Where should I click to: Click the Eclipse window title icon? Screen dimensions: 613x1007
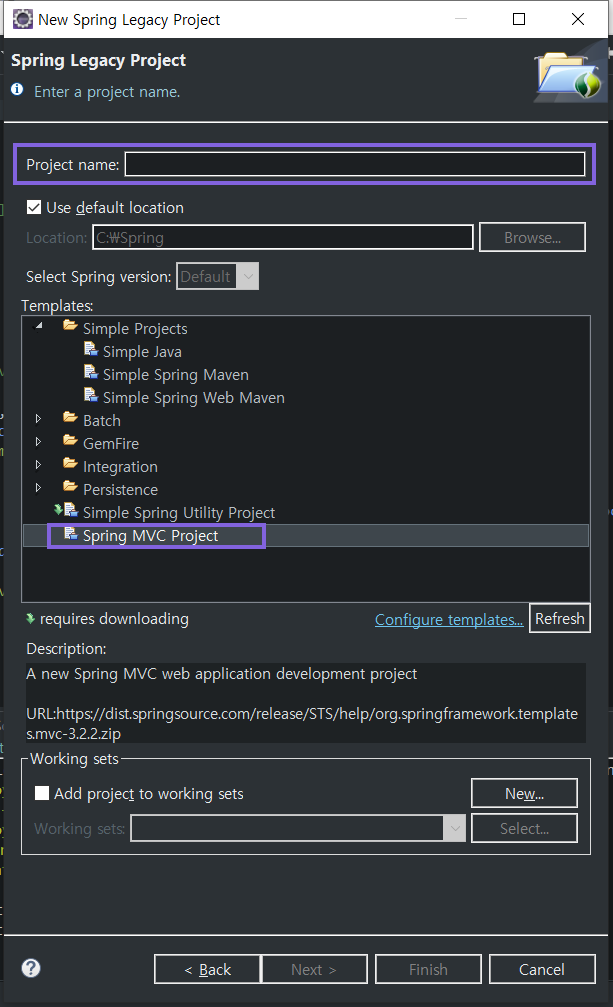pyautogui.click(x=22, y=19)
